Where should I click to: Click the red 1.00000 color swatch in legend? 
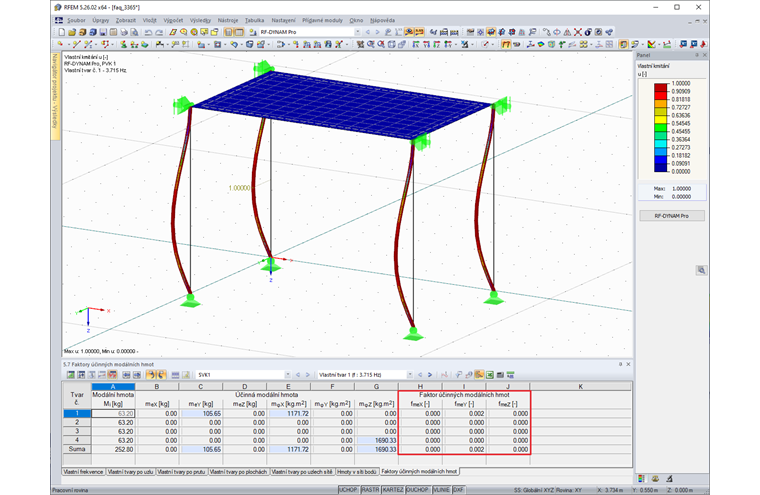660,87
